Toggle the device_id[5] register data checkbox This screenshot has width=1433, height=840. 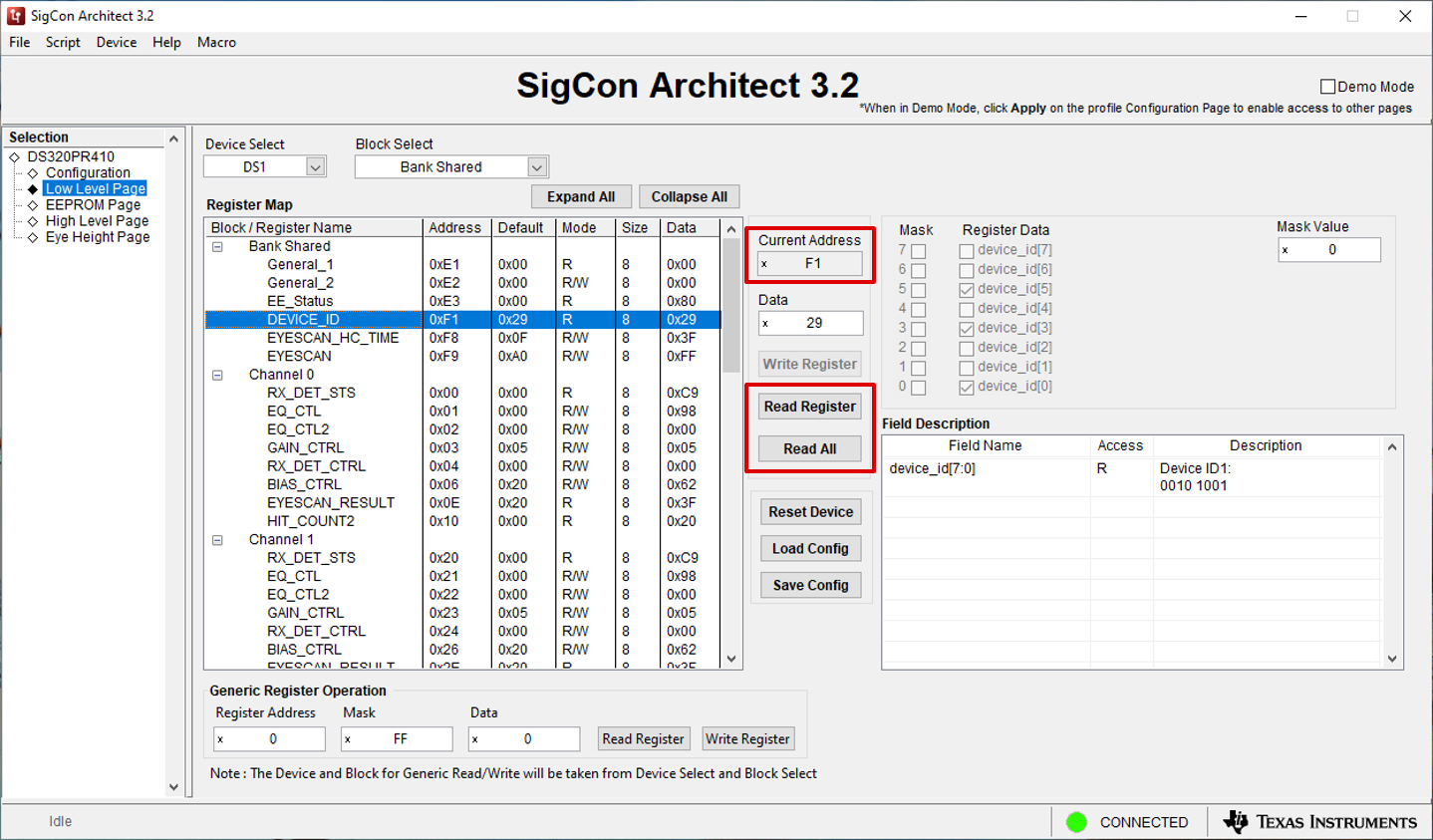point(966,290)
